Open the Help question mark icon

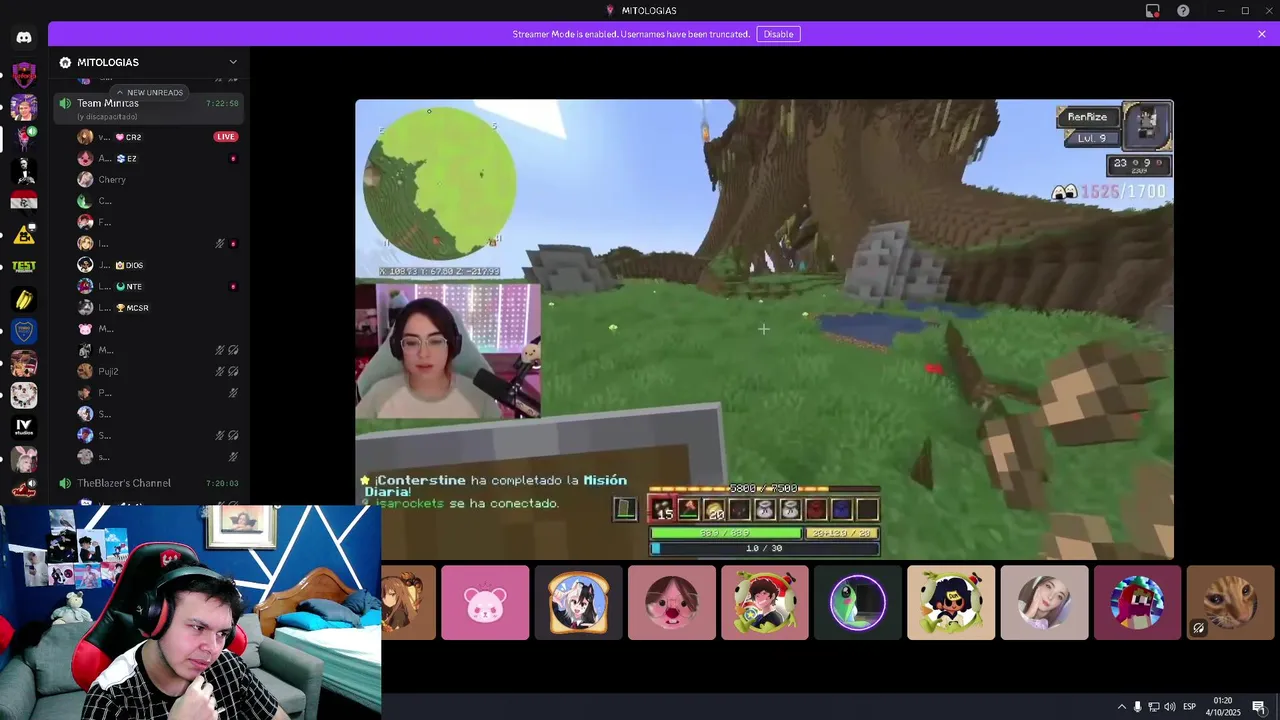[x=1183, y=11]
